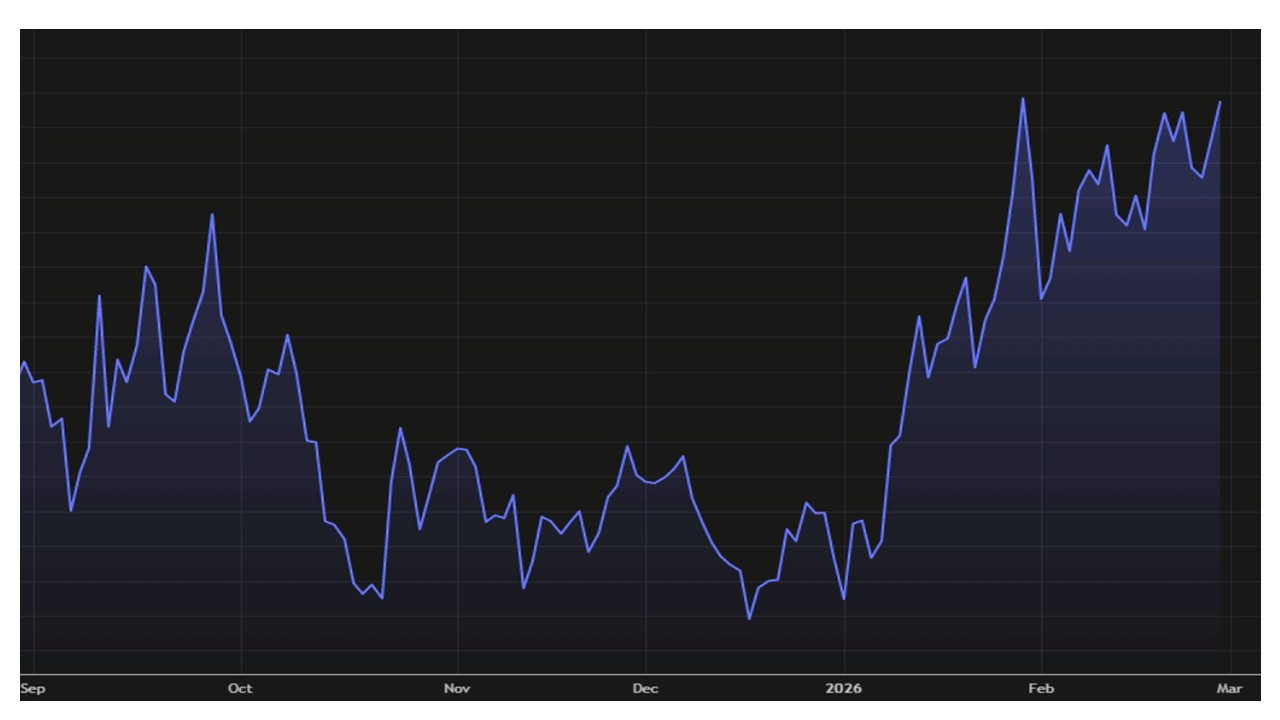Select the mid-October low before the spike
The height and width of the screenshot is (720, 1280).
coord(382,598)
